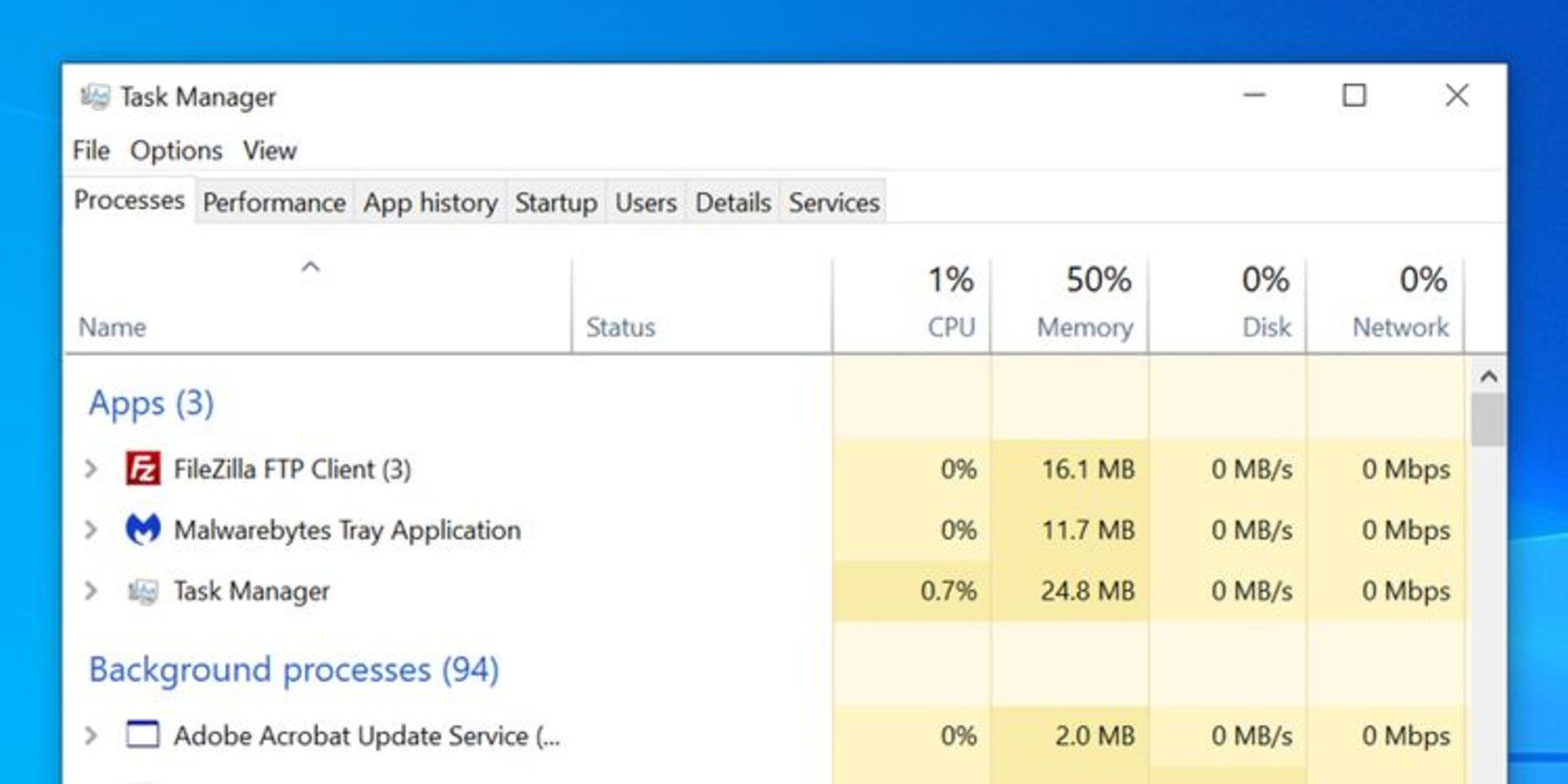
Task: Minimize the Task Manager window
Action: (x=1254, y=96)
